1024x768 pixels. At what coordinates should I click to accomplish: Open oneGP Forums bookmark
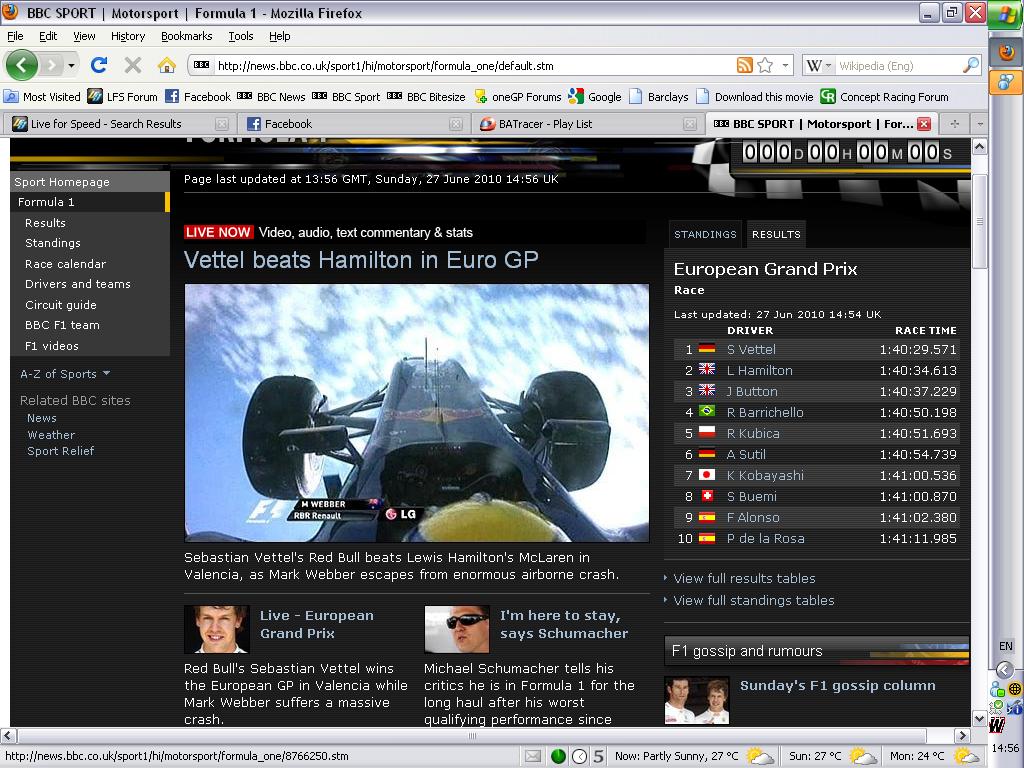click(x=518, y=97)
